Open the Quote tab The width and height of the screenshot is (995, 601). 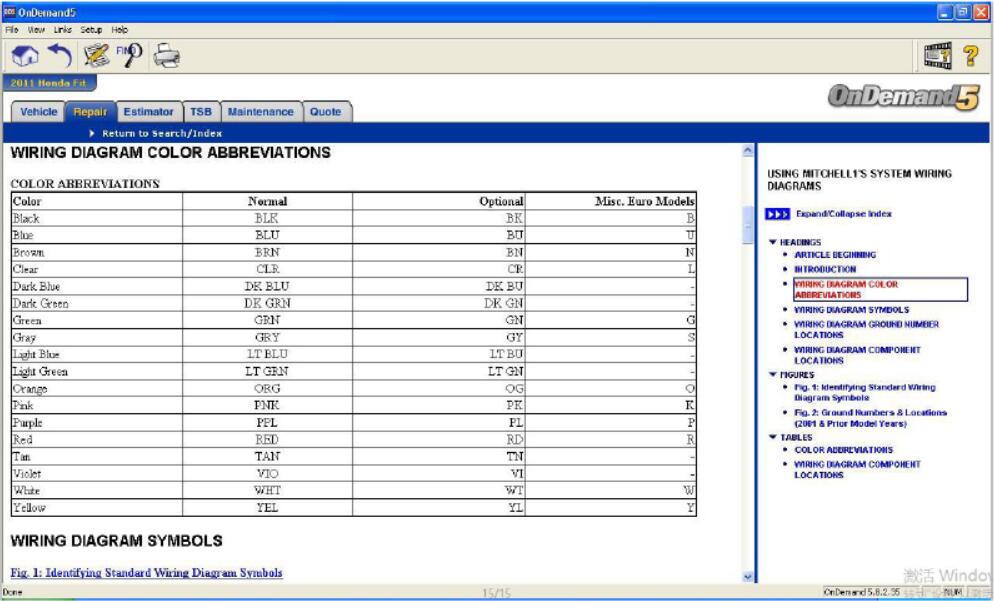(326, 112)
